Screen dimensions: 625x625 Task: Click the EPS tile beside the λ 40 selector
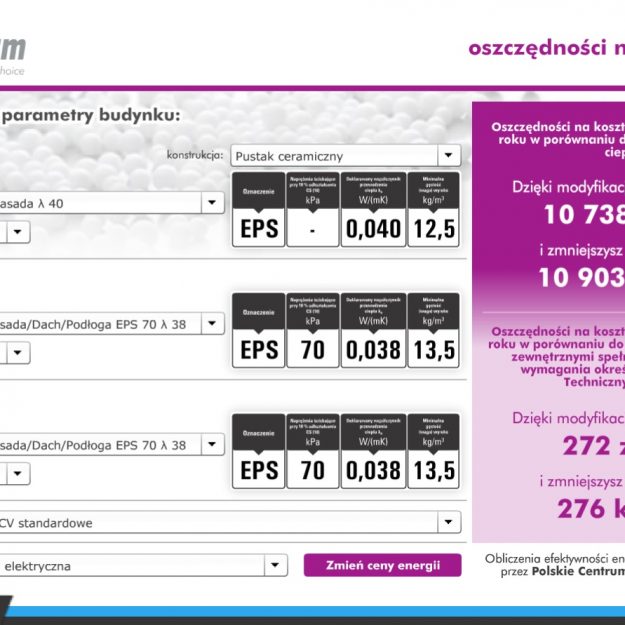pos(258,210)
